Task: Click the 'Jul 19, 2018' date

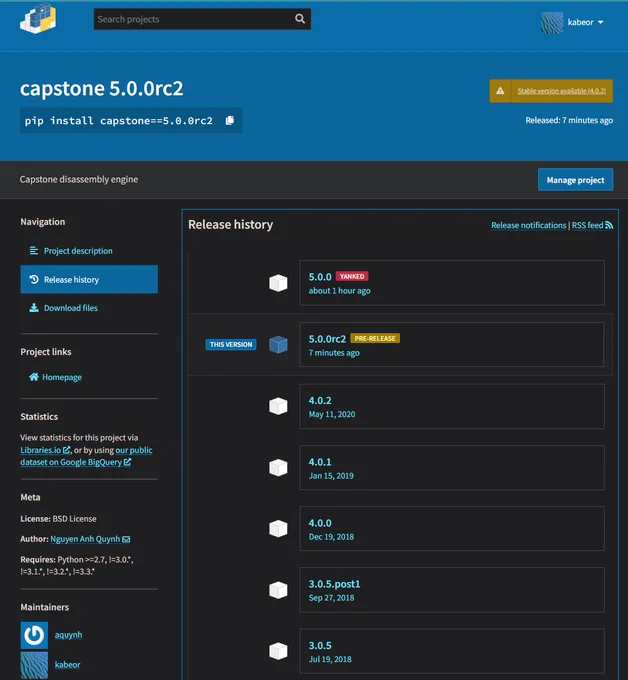Action: pos(330,659)
